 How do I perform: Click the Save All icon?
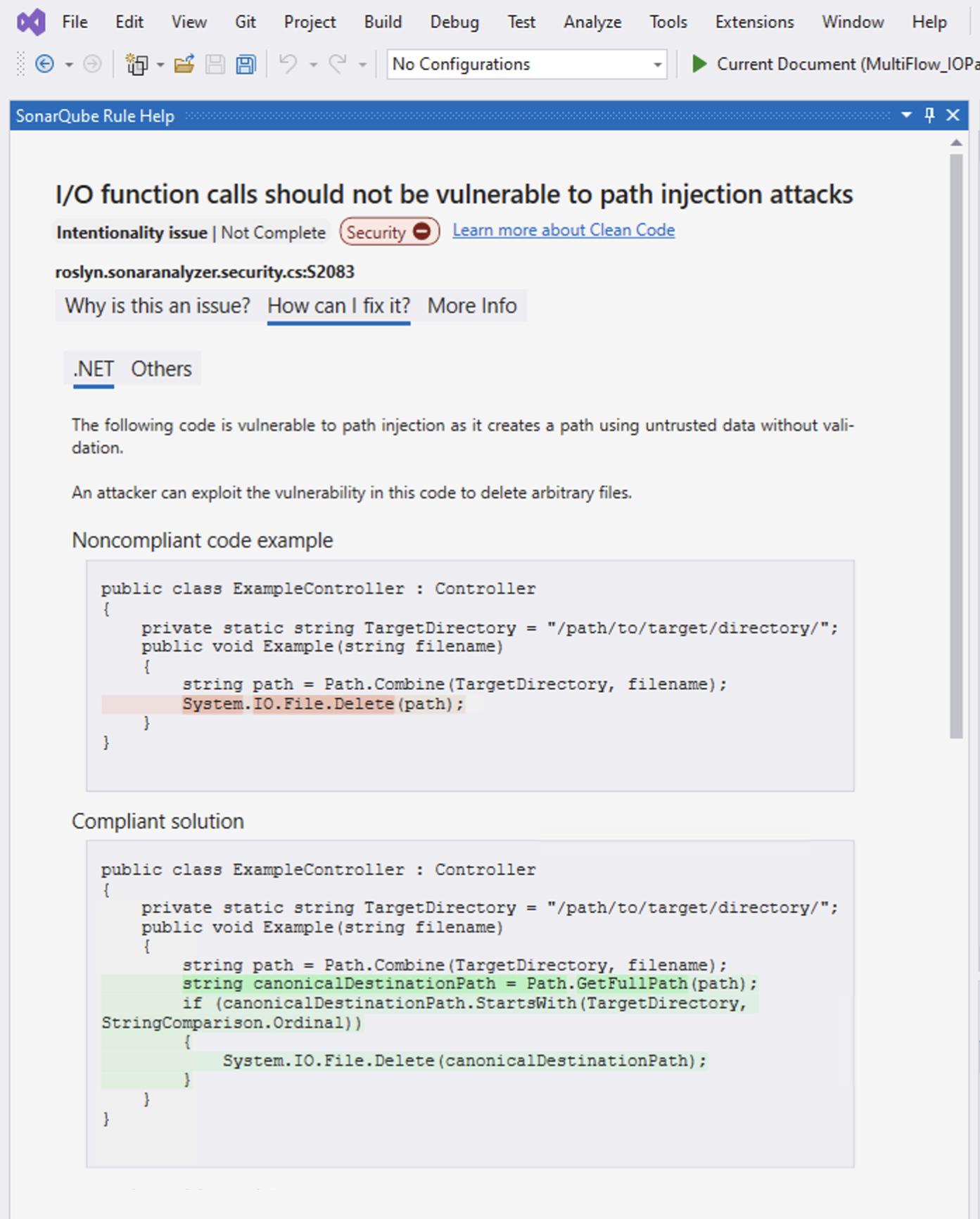[246, 65]
